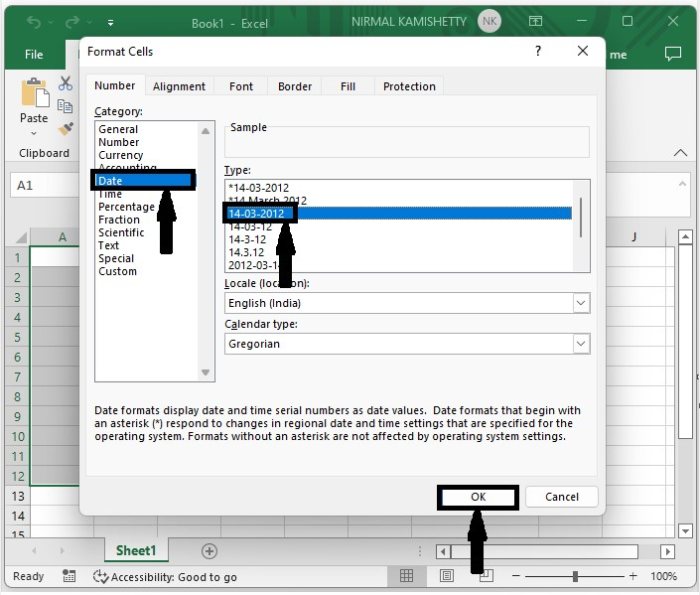Screen dimensions: 700x595
Task: Select Text in Category list
Action: coord(108,245)
